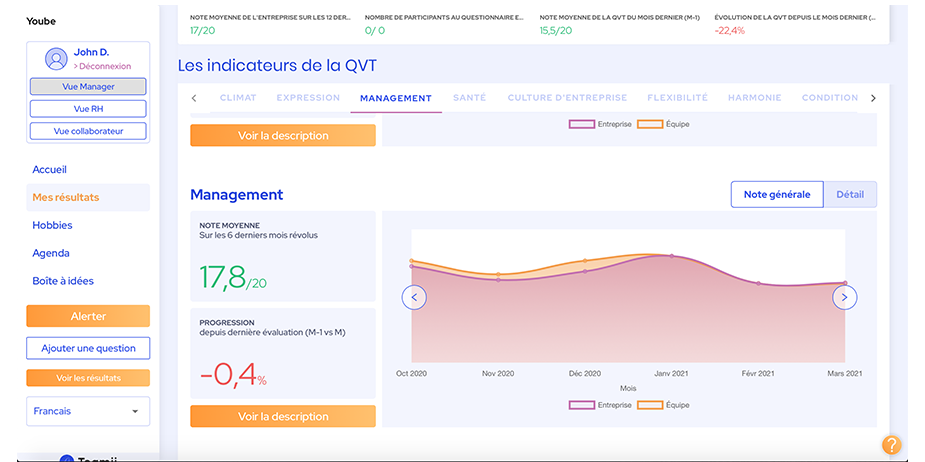Screen dimensions: 925x462
Task: Switch to the Détail view
Action: coord(850,194)
